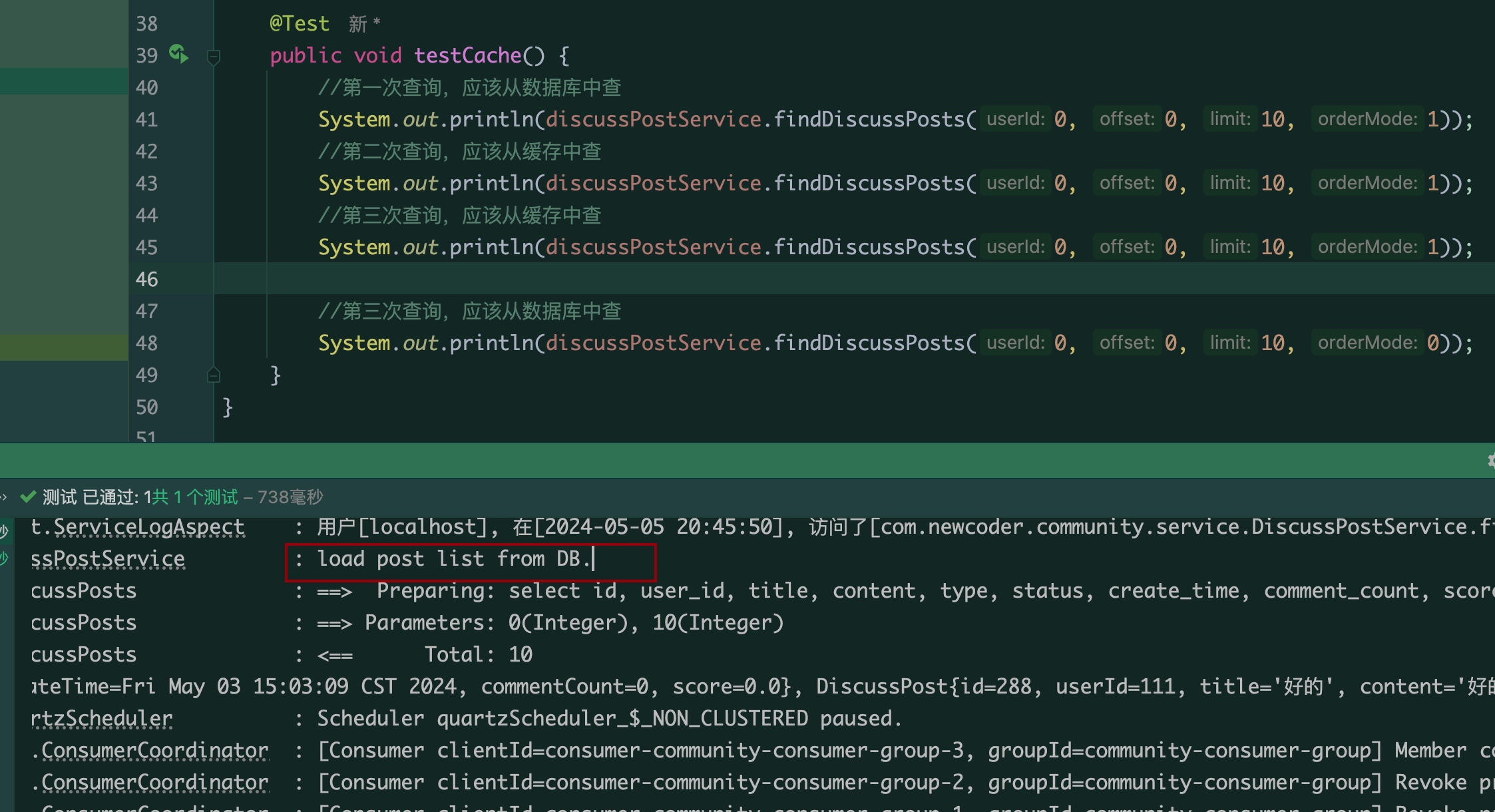This screenshot has height=812, width=1495.
Task: Click println on line 48
Action: point(492,343)
